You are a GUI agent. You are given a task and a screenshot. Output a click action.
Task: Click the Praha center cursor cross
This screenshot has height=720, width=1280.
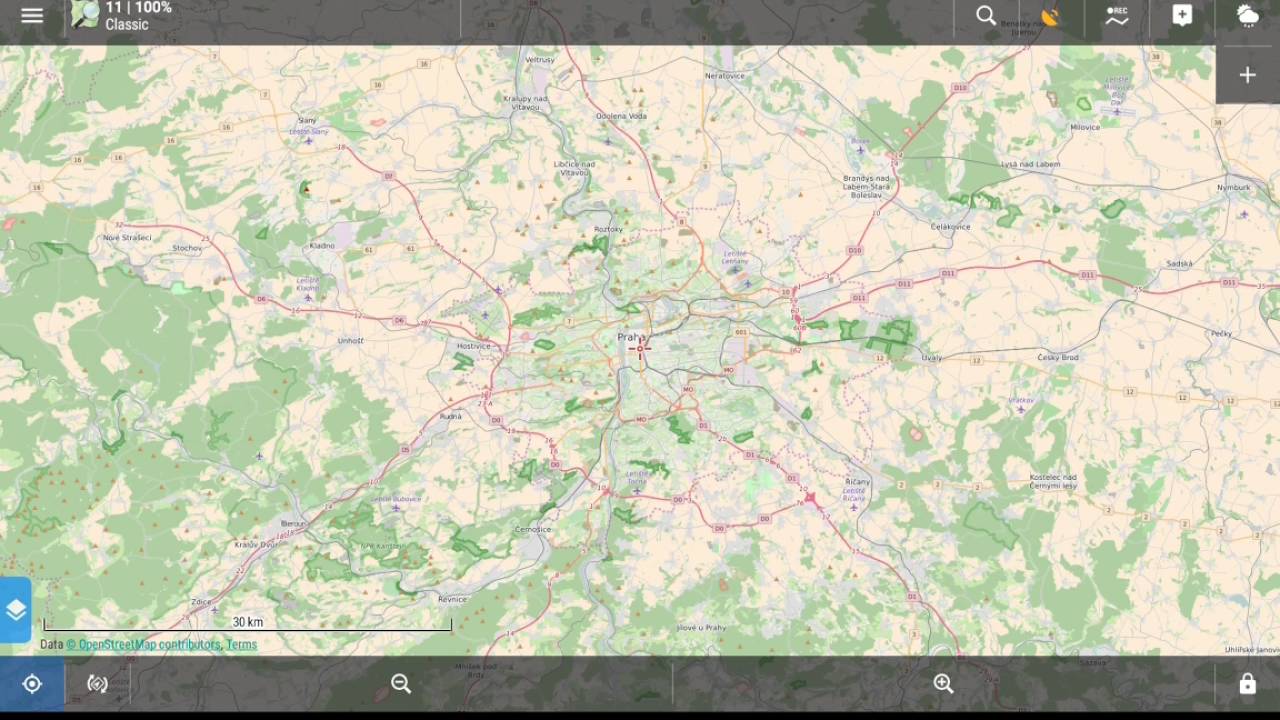pos(640,347)
